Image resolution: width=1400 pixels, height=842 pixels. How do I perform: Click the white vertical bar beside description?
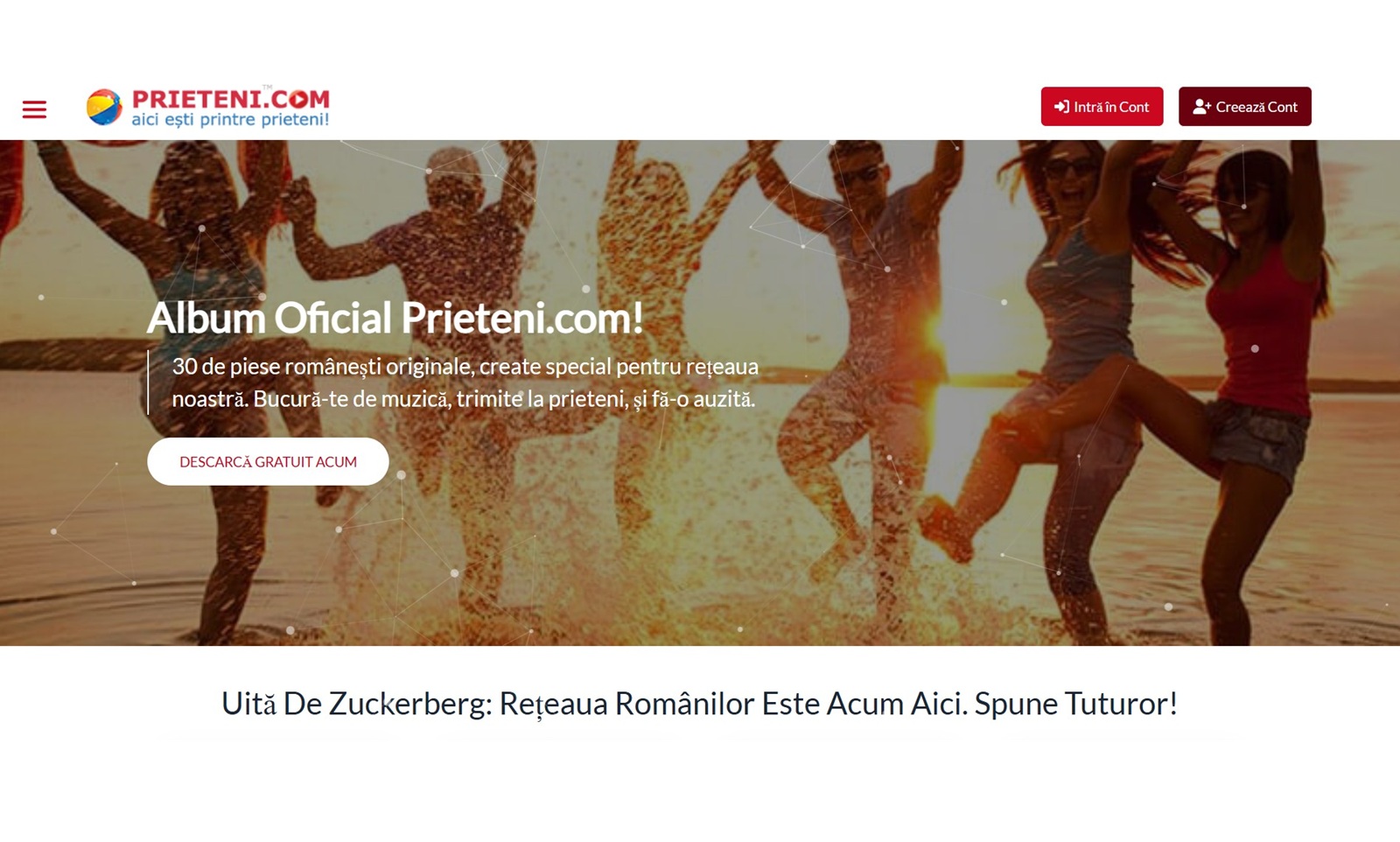(148, 382)
